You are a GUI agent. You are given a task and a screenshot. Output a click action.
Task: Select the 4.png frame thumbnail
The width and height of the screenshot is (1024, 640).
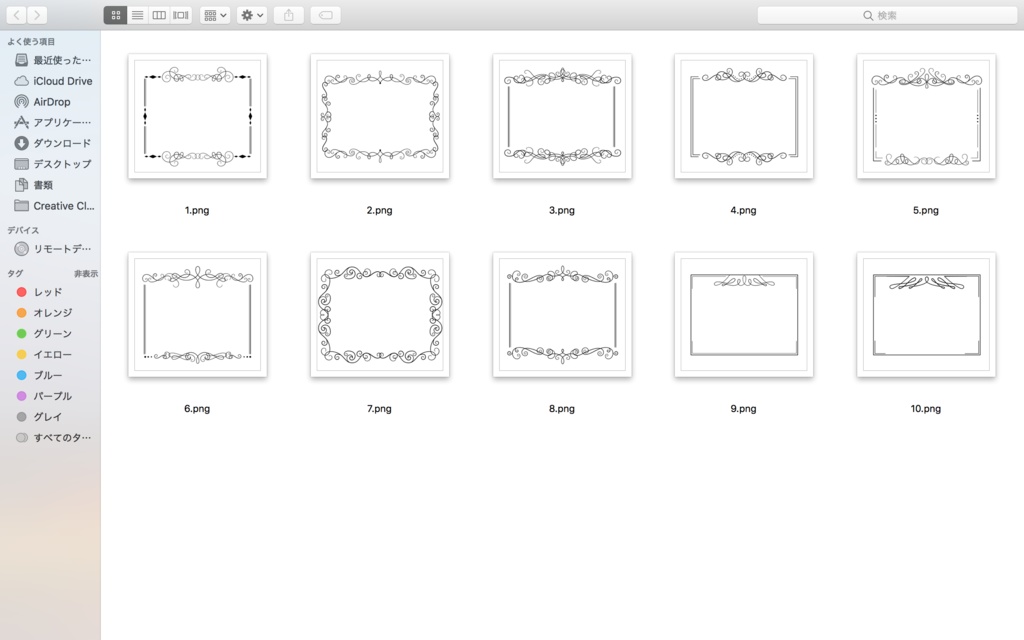pyautogui.click(x=743, y=116)
